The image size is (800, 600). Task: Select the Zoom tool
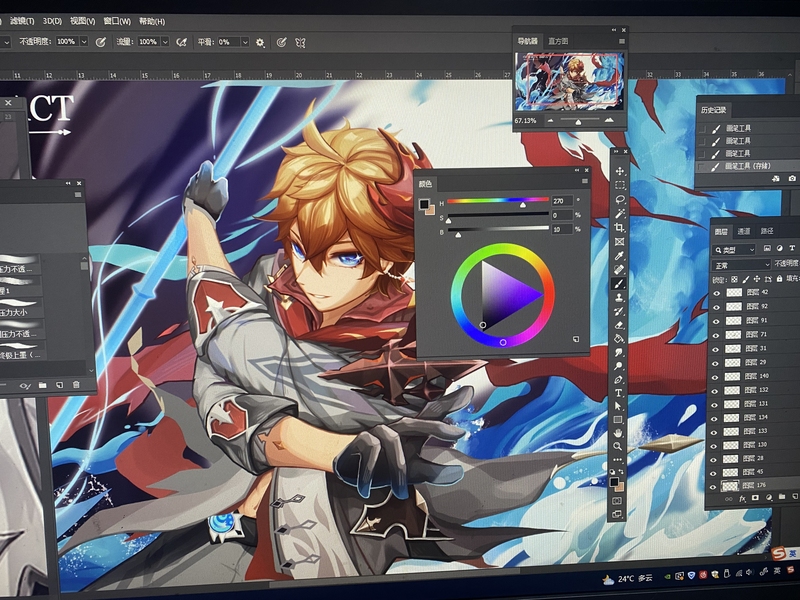tap(618, 446)
